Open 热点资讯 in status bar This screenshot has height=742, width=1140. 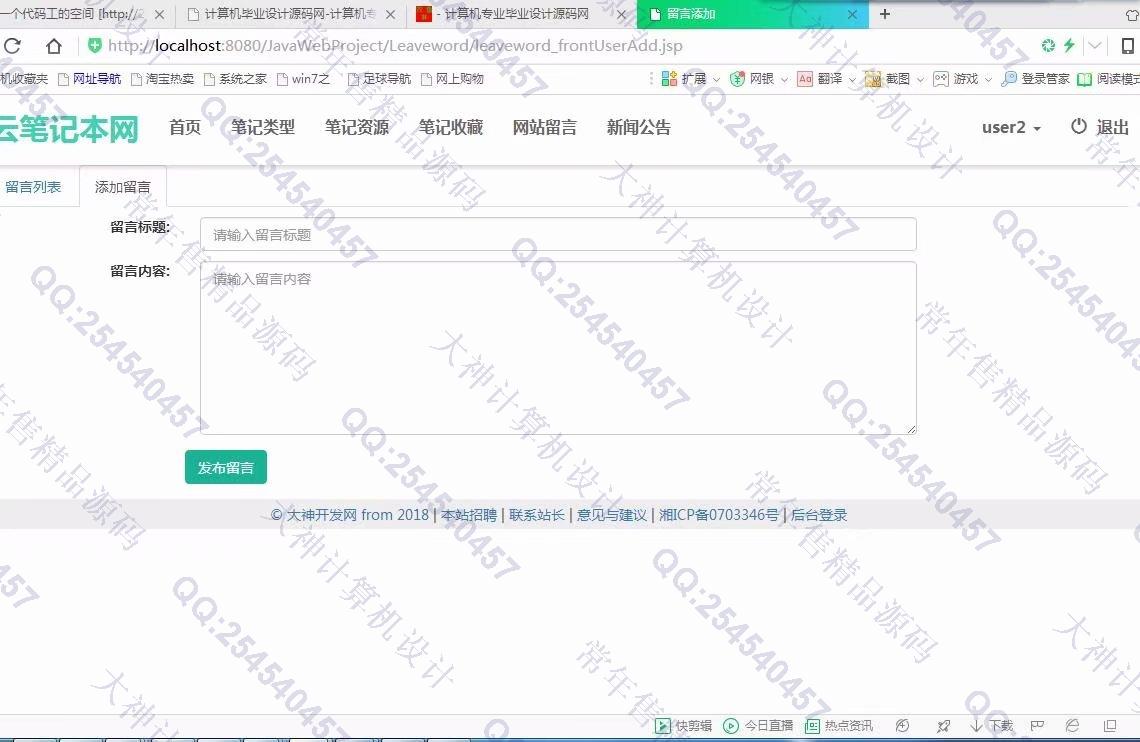coord(839,725)
